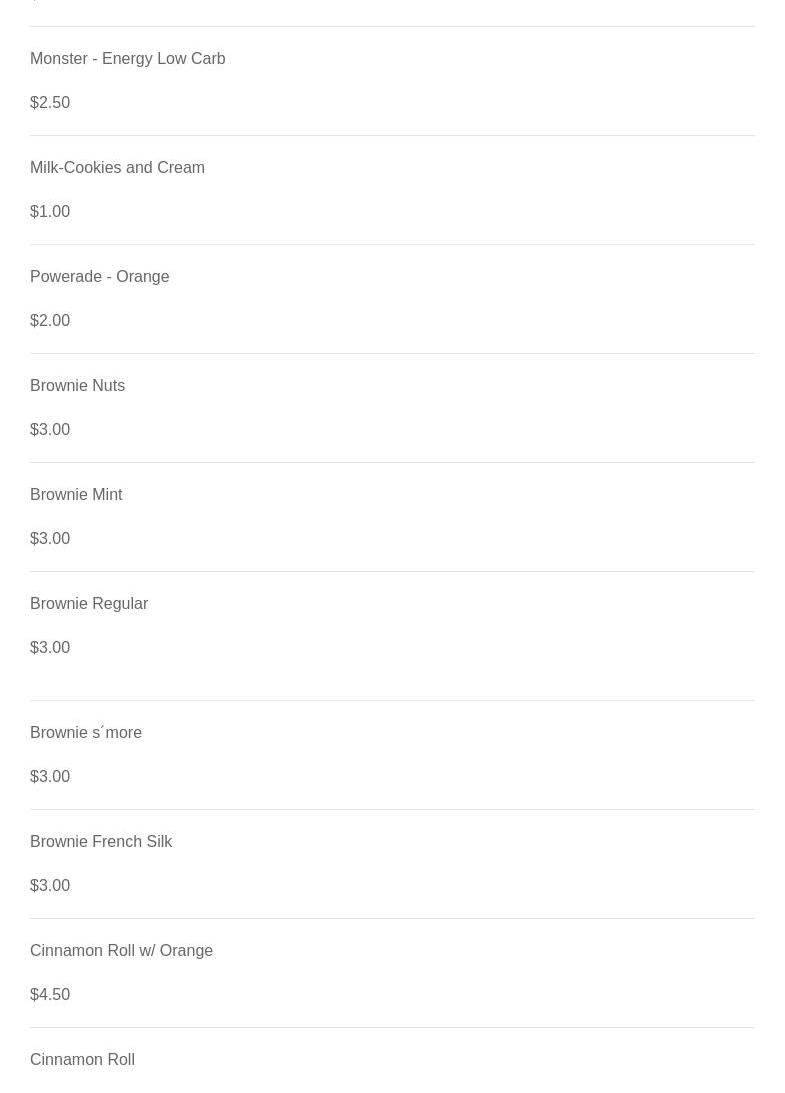The width and height of the screenshot is (785, 1093).
Task: Click the divider line below the $4.50 price
Action: pos(392,1027)
